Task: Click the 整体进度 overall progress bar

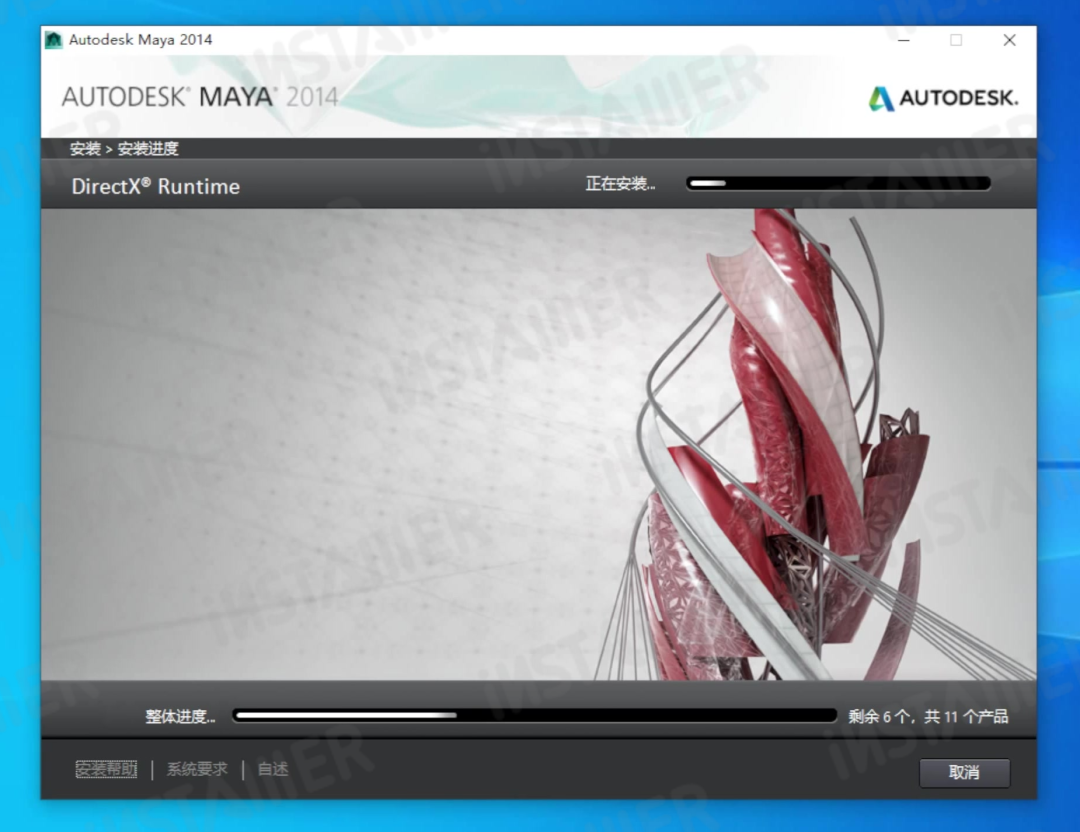Action: pyautogui.click(x=534, y=716)
